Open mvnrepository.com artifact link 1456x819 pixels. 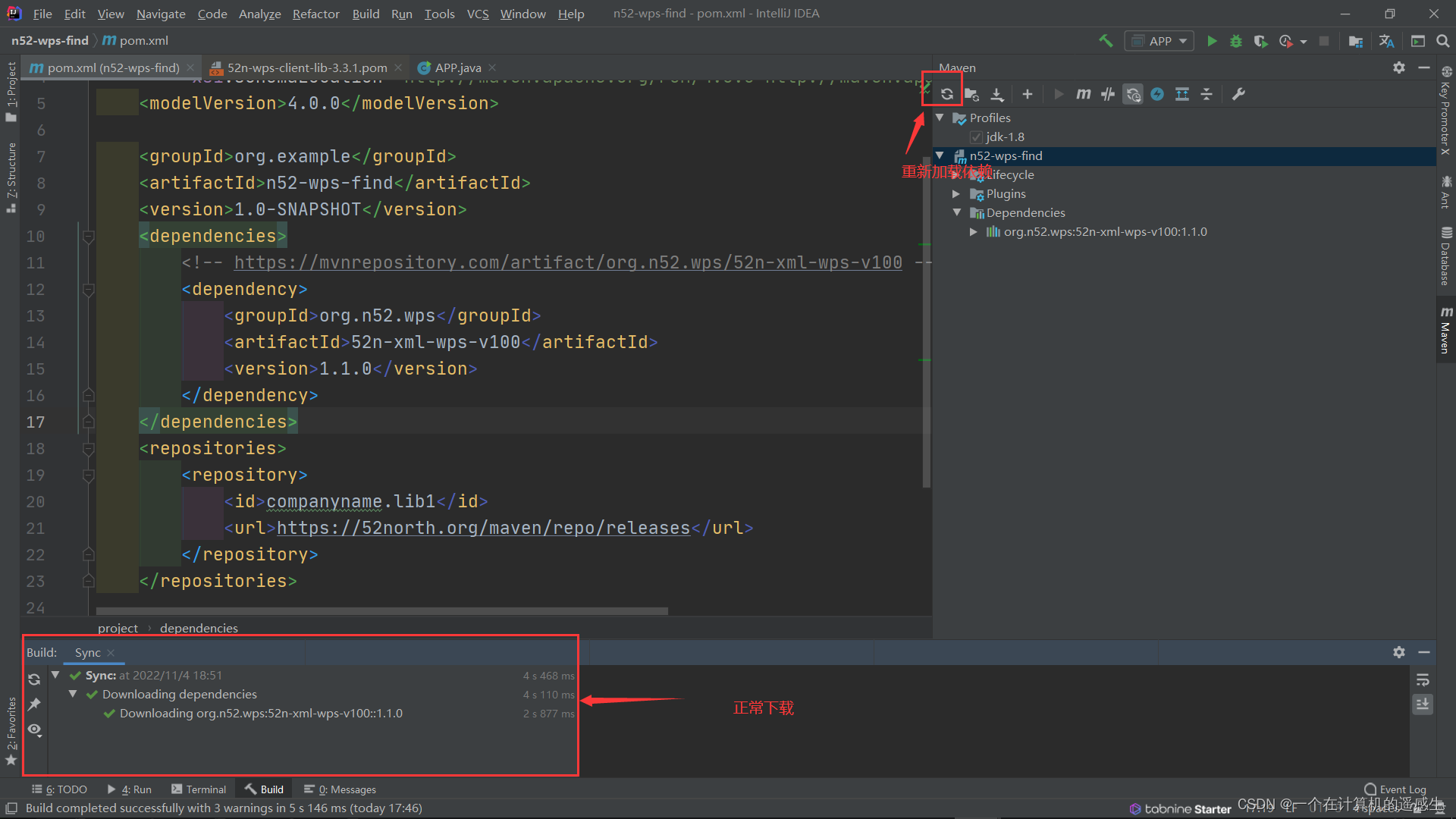568,262
